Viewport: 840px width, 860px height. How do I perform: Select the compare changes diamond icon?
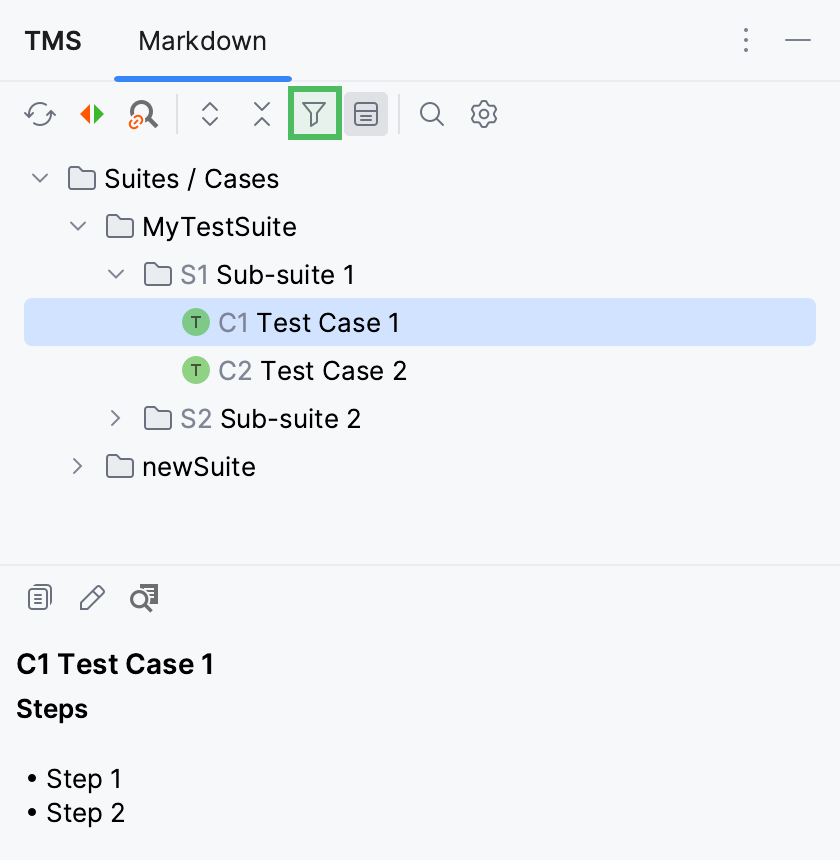[x=94, y=114]
